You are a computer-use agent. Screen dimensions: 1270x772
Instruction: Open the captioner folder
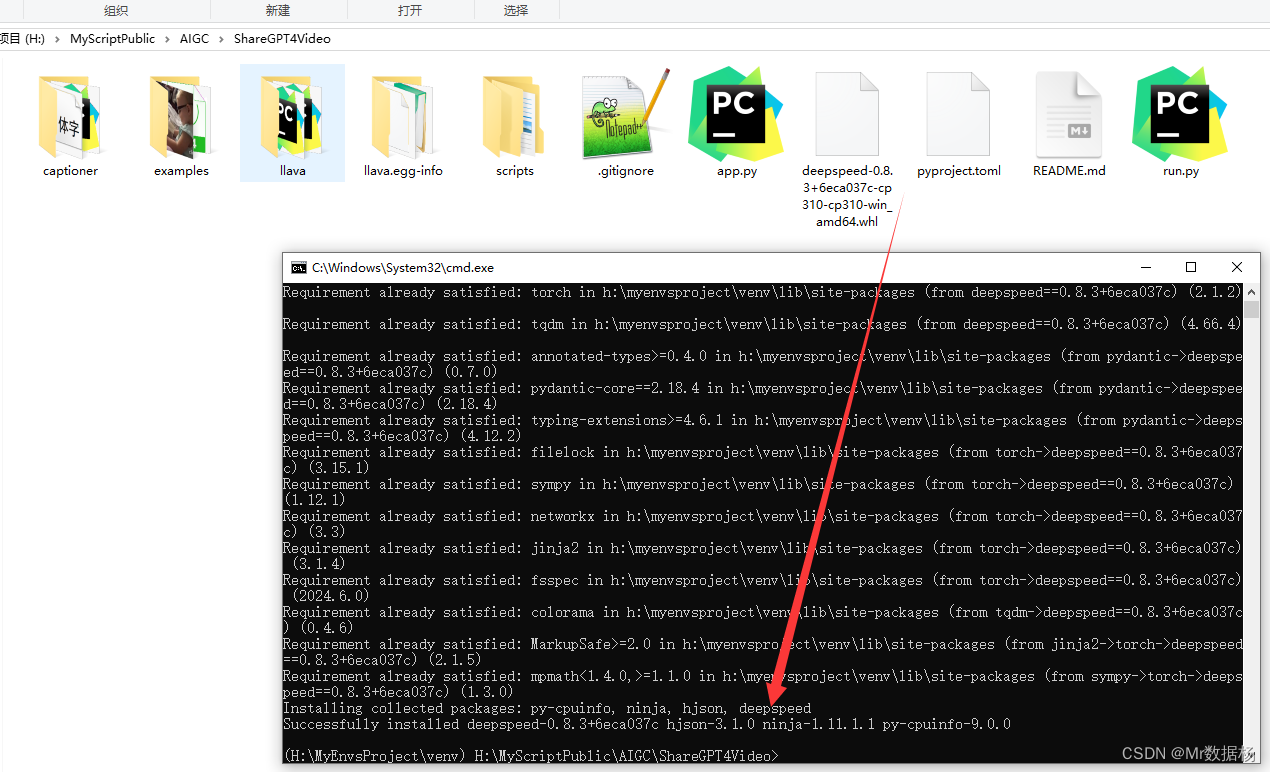(x=70, y=115)
